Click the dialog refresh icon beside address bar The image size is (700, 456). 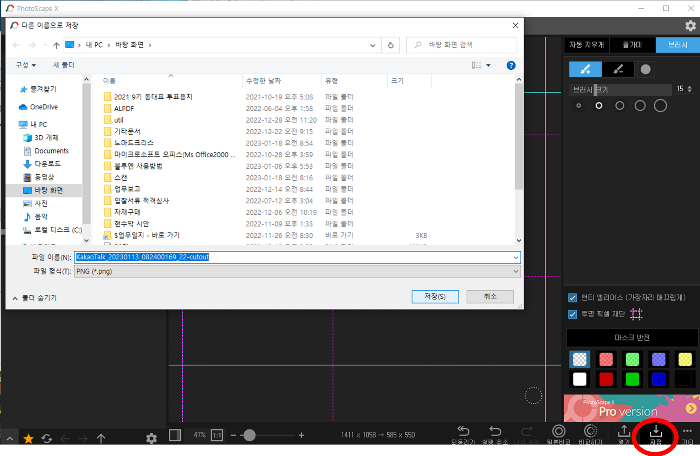[391, 45]
